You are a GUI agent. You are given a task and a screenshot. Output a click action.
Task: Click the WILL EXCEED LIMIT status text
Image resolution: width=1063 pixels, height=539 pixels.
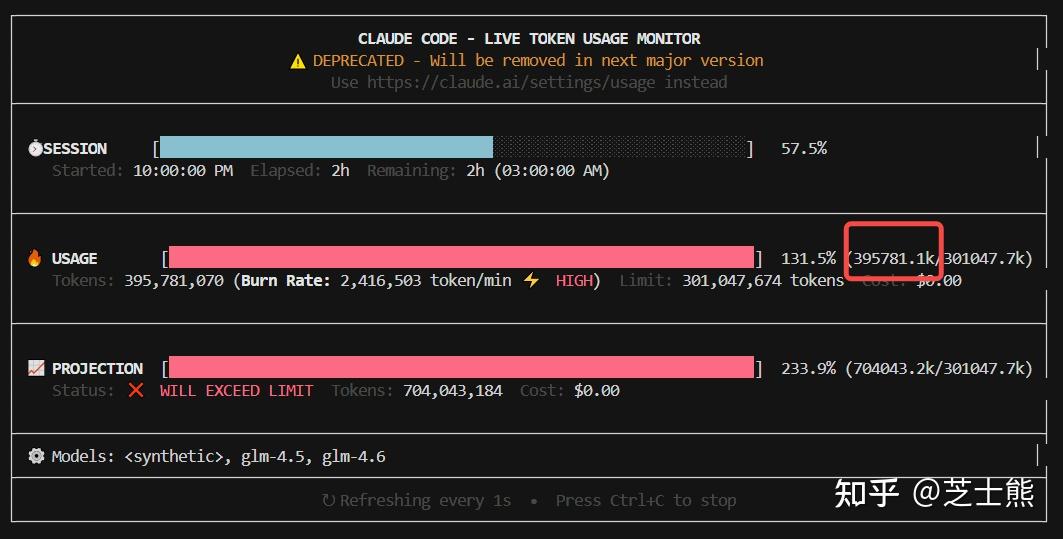[236, 391]
